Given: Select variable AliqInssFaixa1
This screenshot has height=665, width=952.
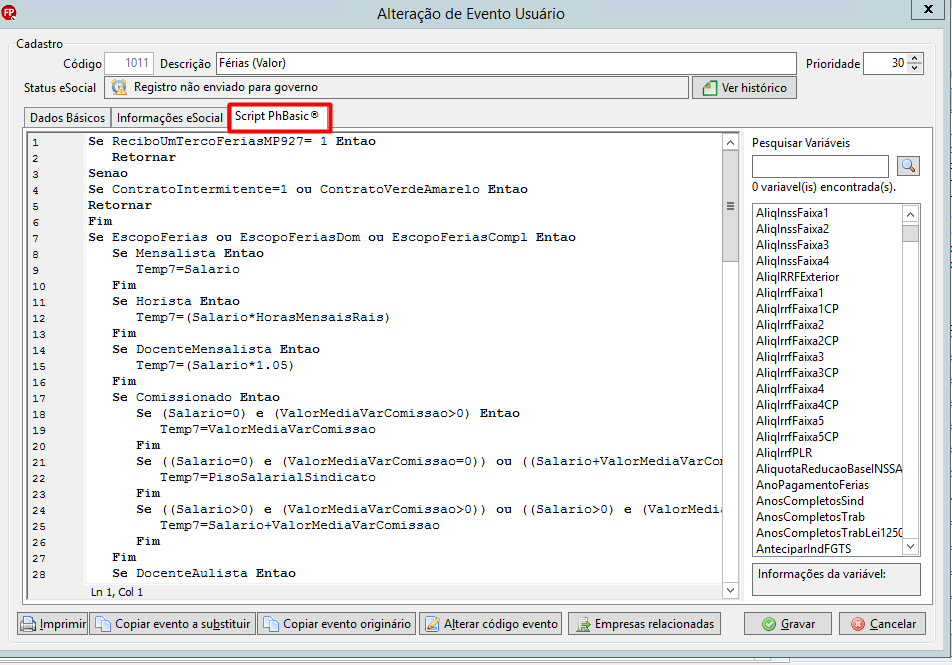Looking at the screenshot, I should [x=792, y=213].
